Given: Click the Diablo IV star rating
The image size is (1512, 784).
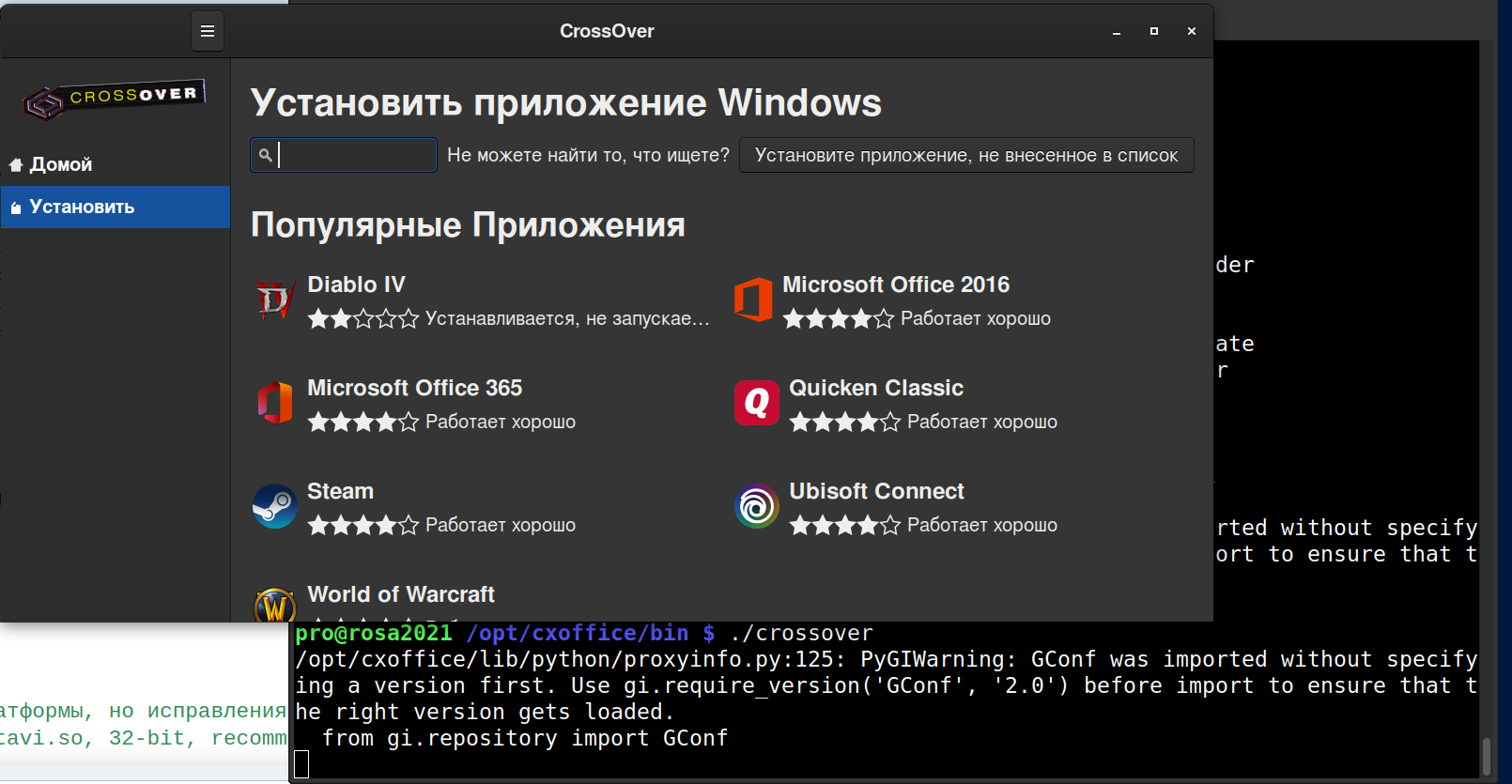Looking at the screenshot, I should 363,319.
